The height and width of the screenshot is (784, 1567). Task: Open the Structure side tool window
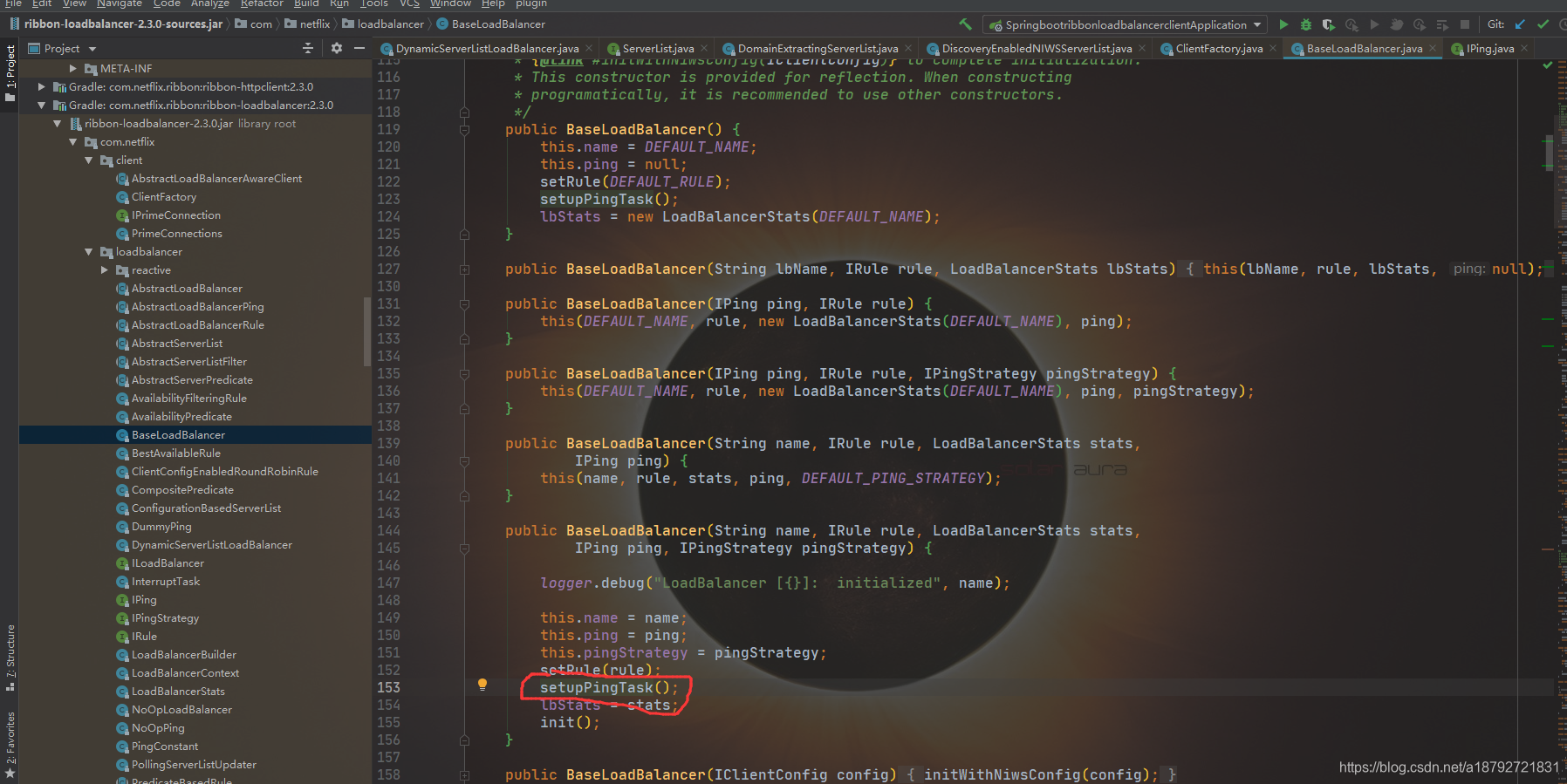[10, 657]
